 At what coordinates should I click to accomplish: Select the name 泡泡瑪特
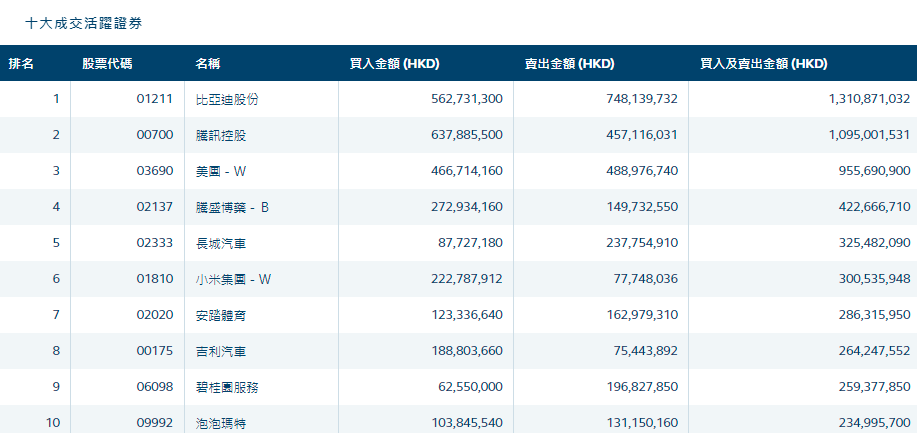click(x=220, y=423)
